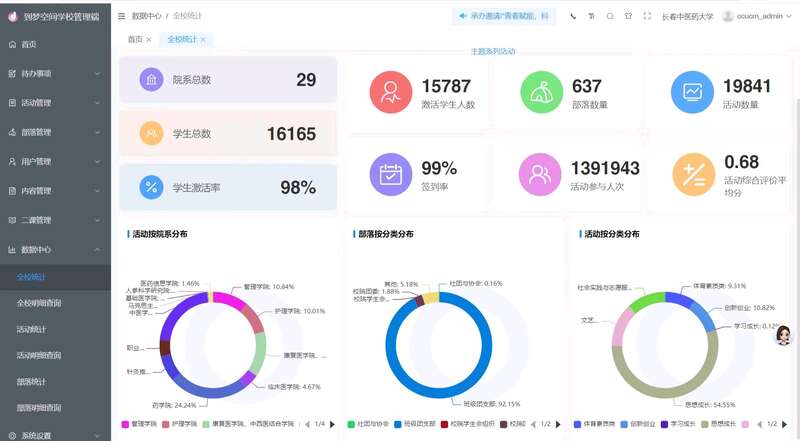
Task: Switch to the 首页 tab
Action: [134, 39]
